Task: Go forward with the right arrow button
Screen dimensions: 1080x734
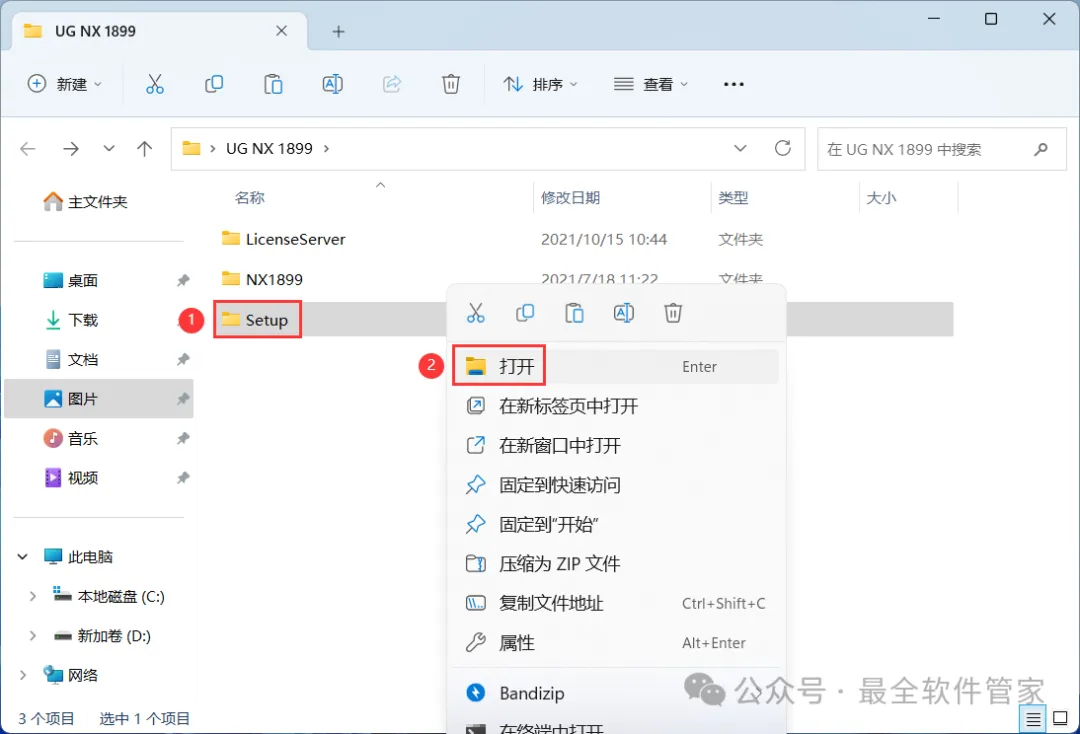Action: (71, 149)
